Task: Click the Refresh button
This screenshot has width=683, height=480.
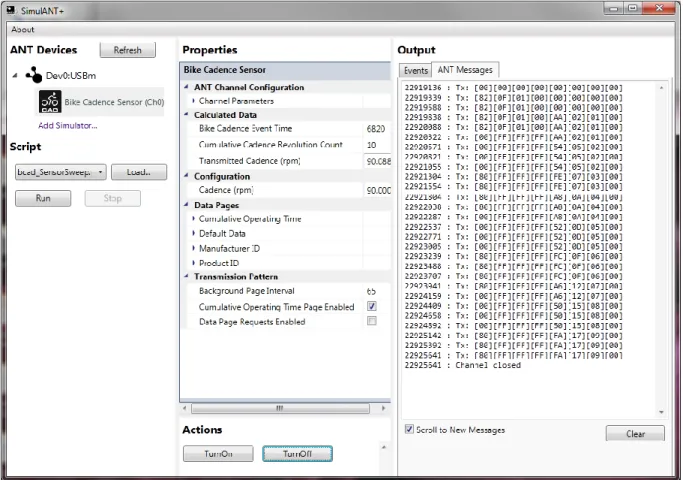Action: [128, 50]
